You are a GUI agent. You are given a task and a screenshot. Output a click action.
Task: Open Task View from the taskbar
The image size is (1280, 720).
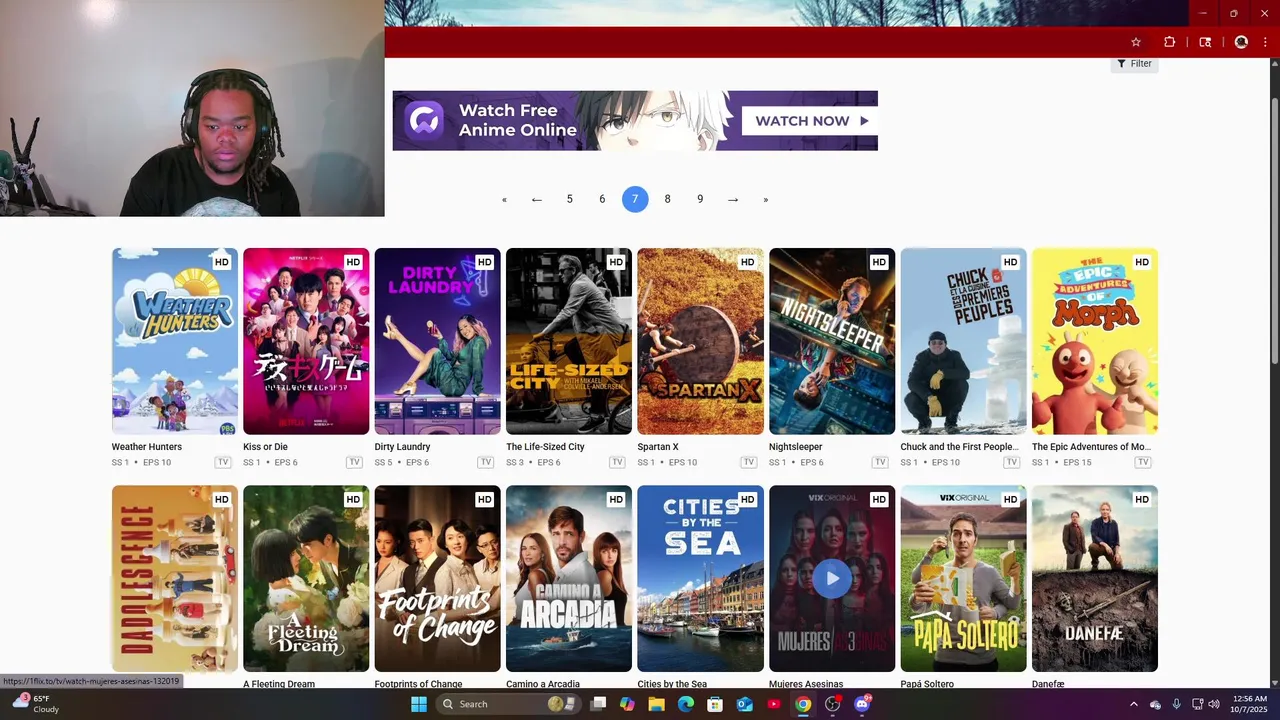[x=598, y=704]
